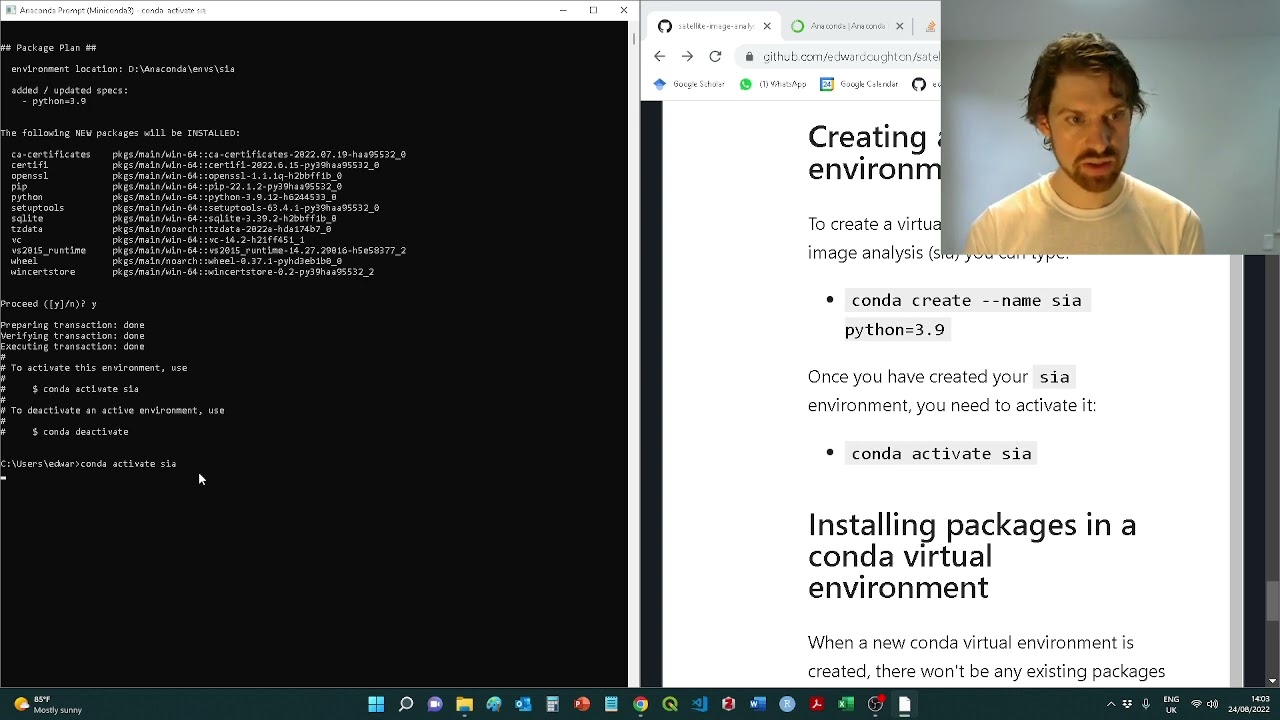
Task: Open Microsoft Excel from taskbar
Action: click(x=846, y=704)
